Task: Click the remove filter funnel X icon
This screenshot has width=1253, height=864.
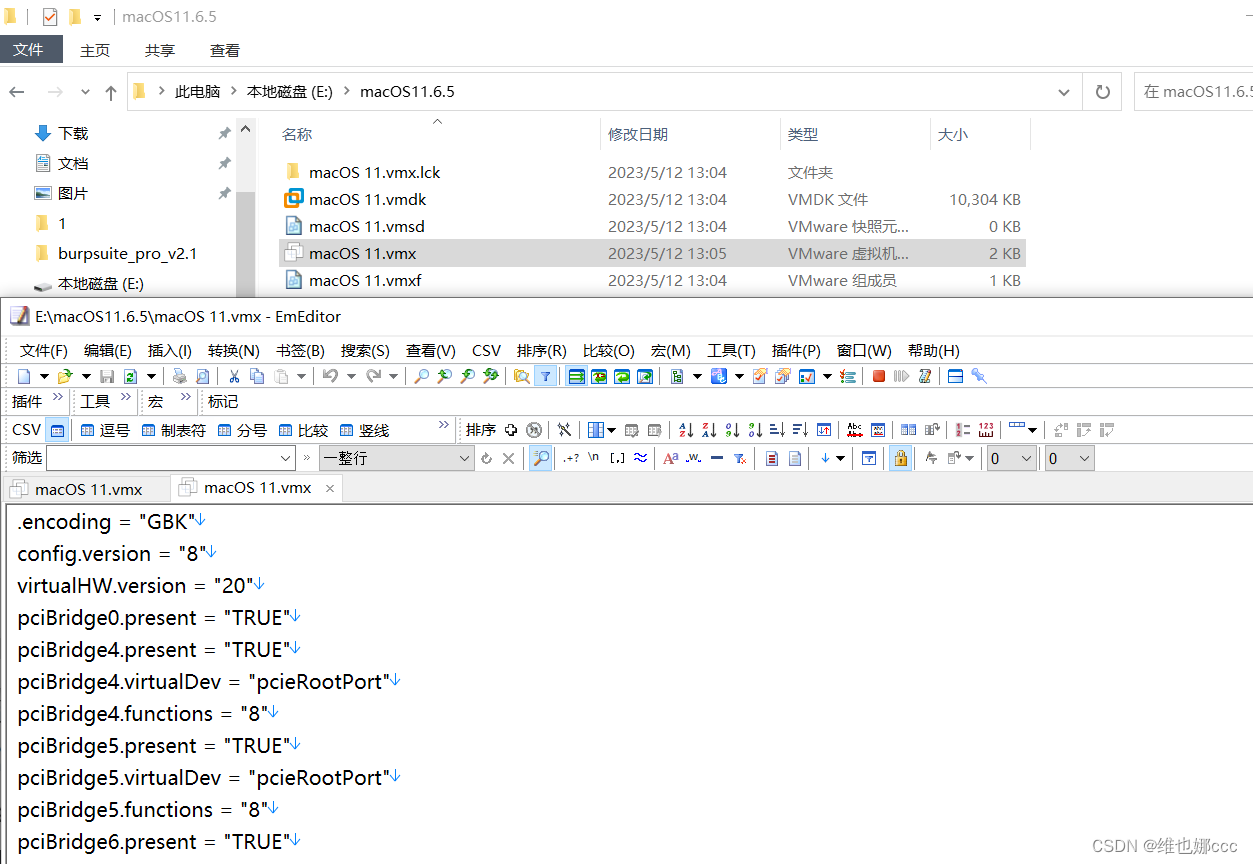Action: 740,458
